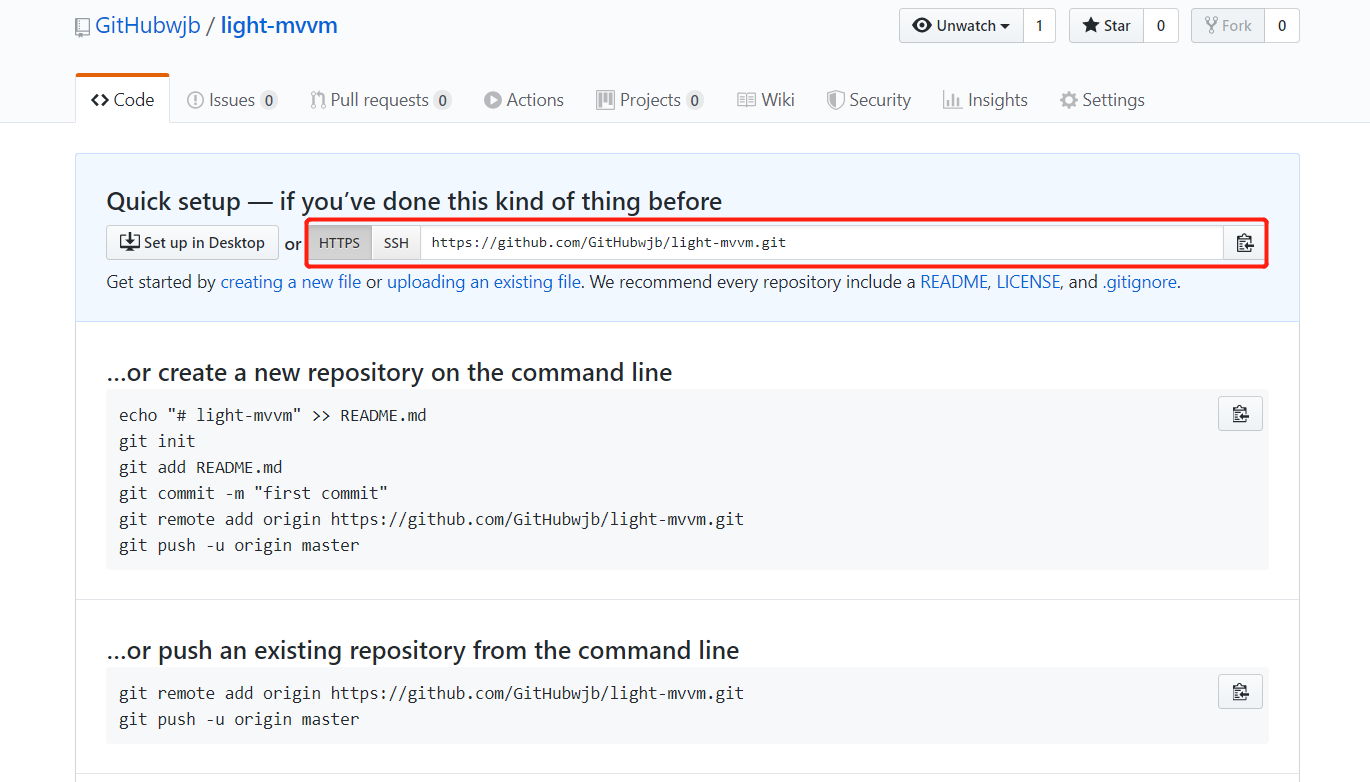The height and width of the screenshot is (782, 1370).
Task: Copy the create new repository commands
Action: [1240, 414]
